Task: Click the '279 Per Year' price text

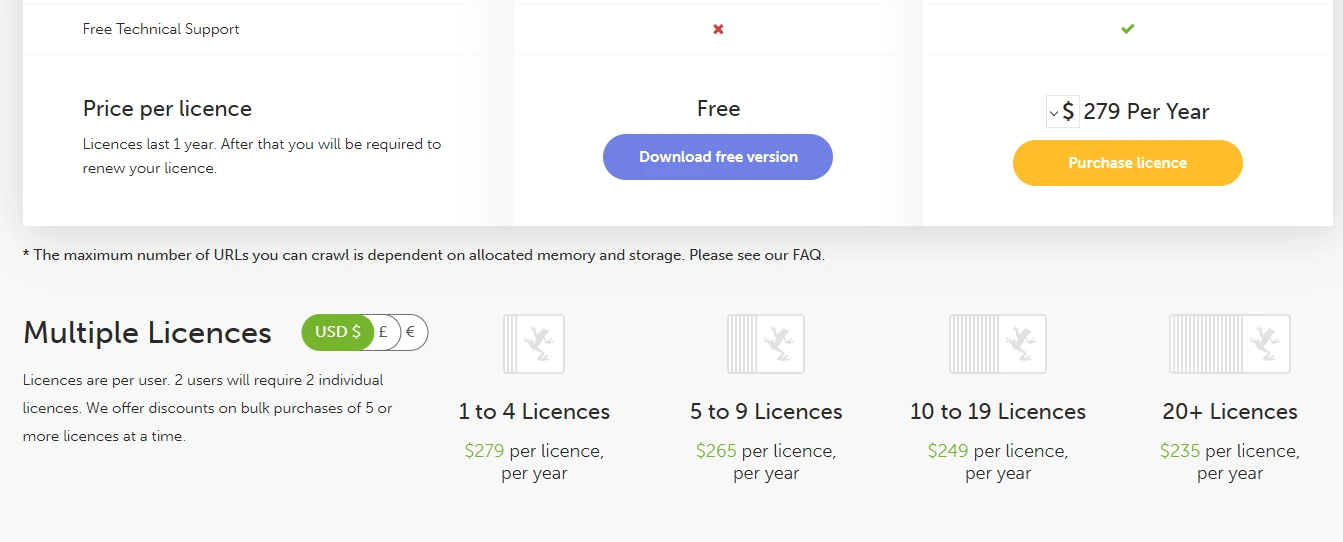Action: (x=1146, y=112)
